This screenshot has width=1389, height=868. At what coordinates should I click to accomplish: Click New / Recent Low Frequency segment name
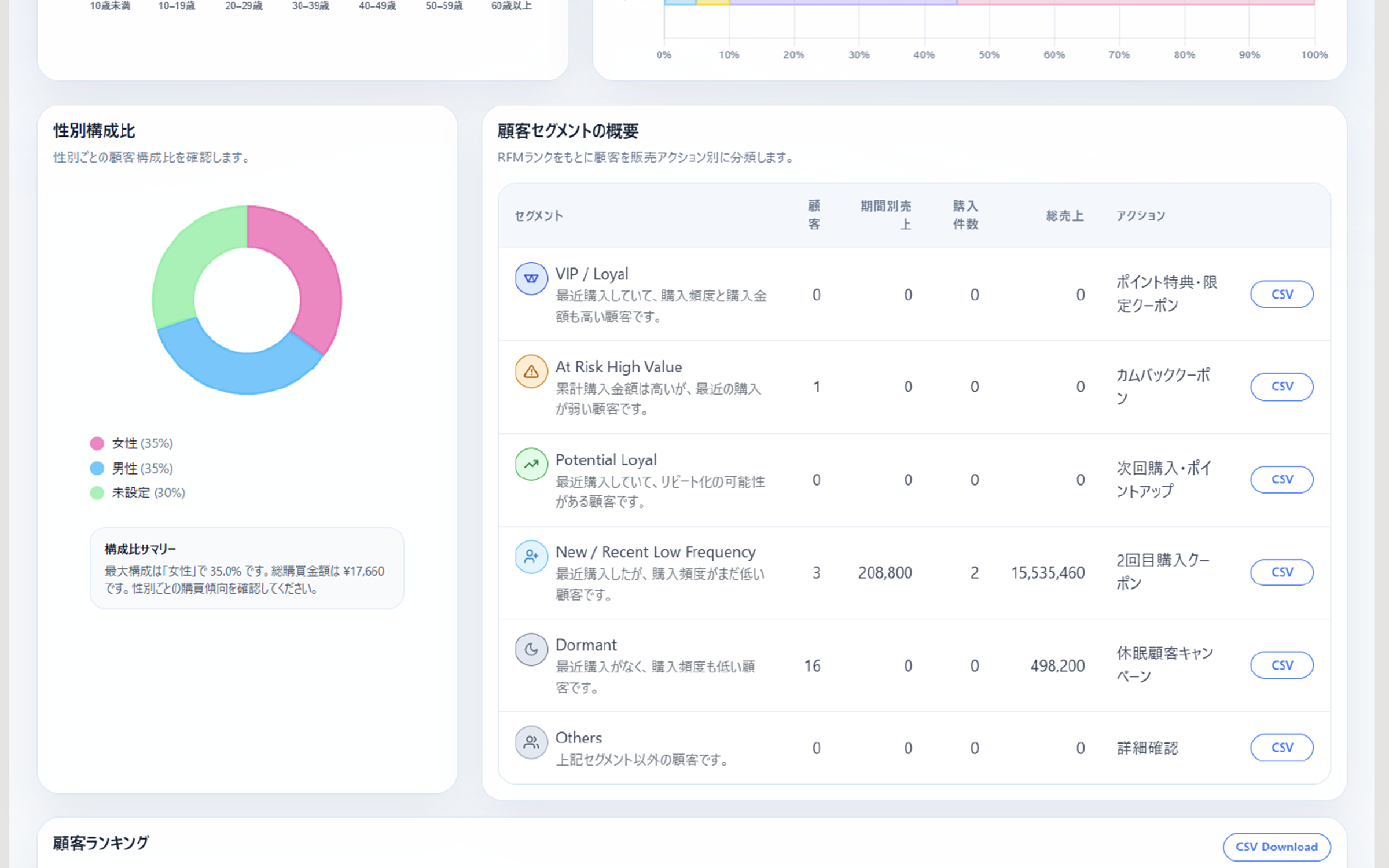pos(656,553)
